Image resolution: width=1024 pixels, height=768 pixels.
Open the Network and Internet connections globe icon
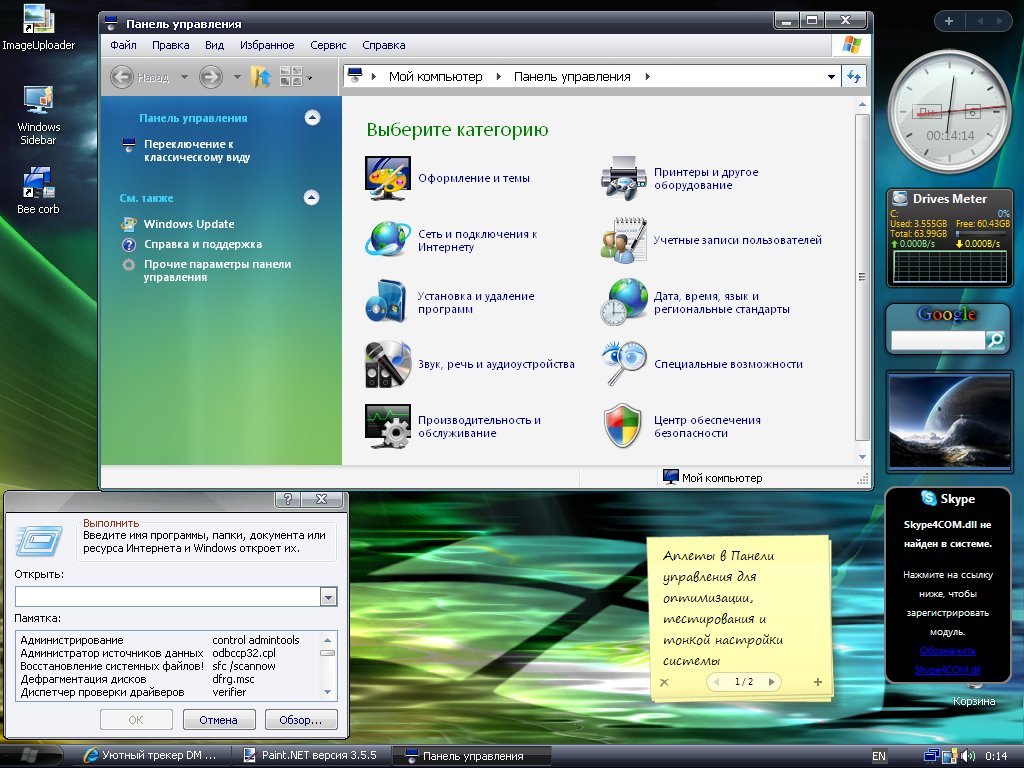[387, 239]
